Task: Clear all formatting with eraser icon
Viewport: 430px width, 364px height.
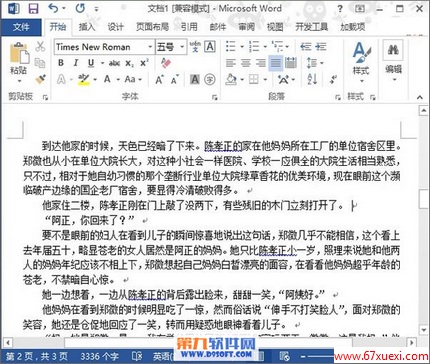Action: 166,63
